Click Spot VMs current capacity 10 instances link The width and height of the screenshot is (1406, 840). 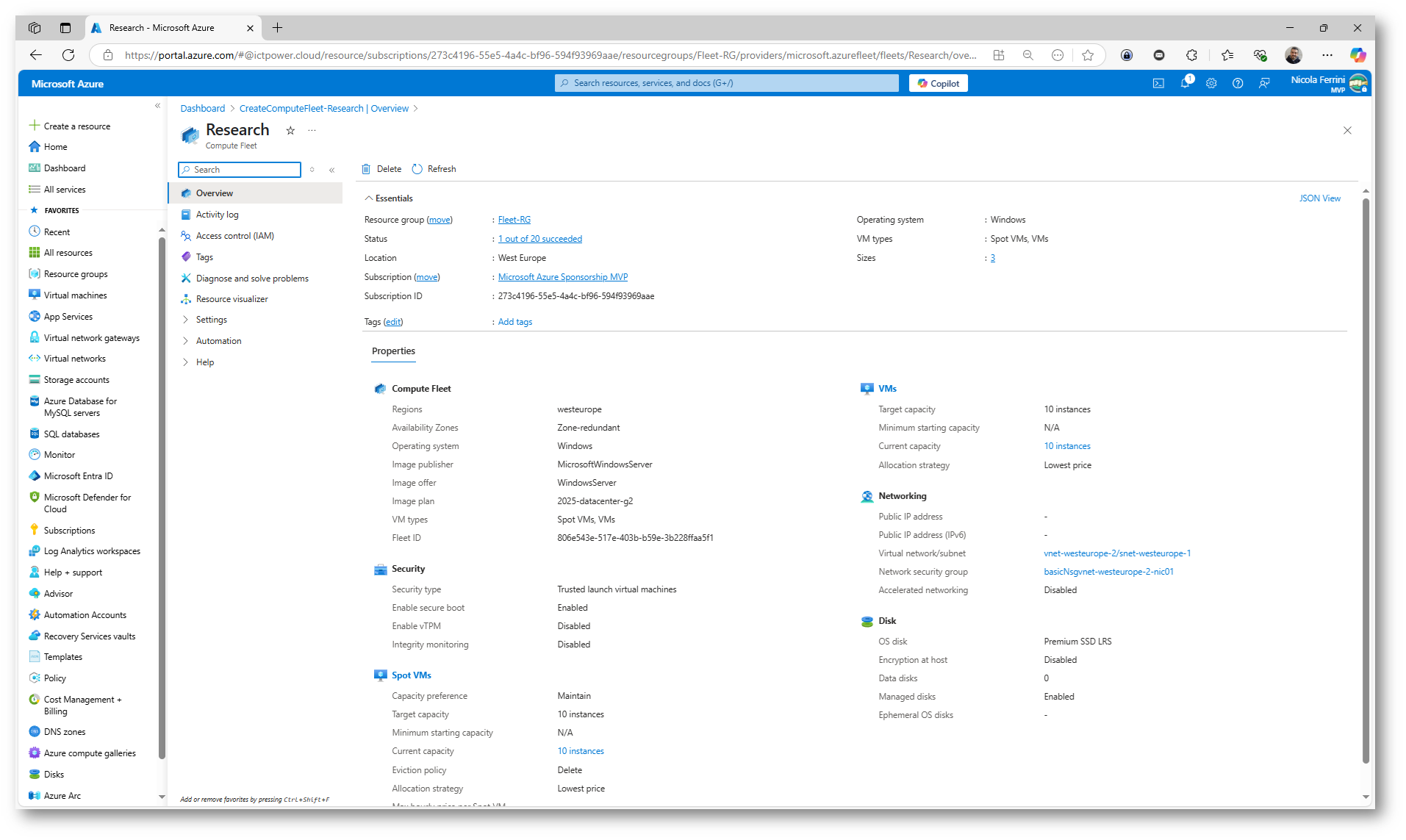tap(580, 751)
